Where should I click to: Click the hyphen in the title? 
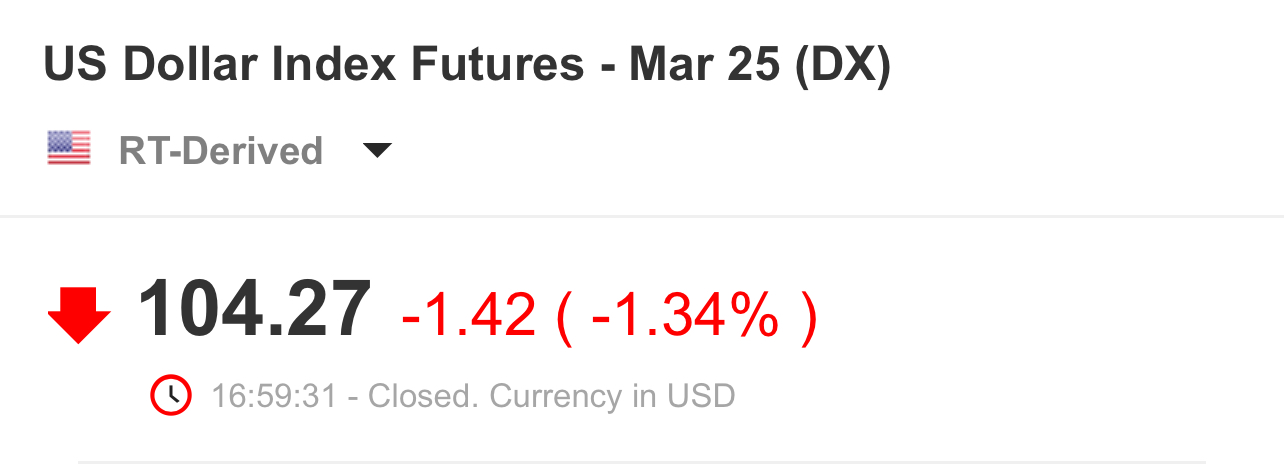coord(607,68)
